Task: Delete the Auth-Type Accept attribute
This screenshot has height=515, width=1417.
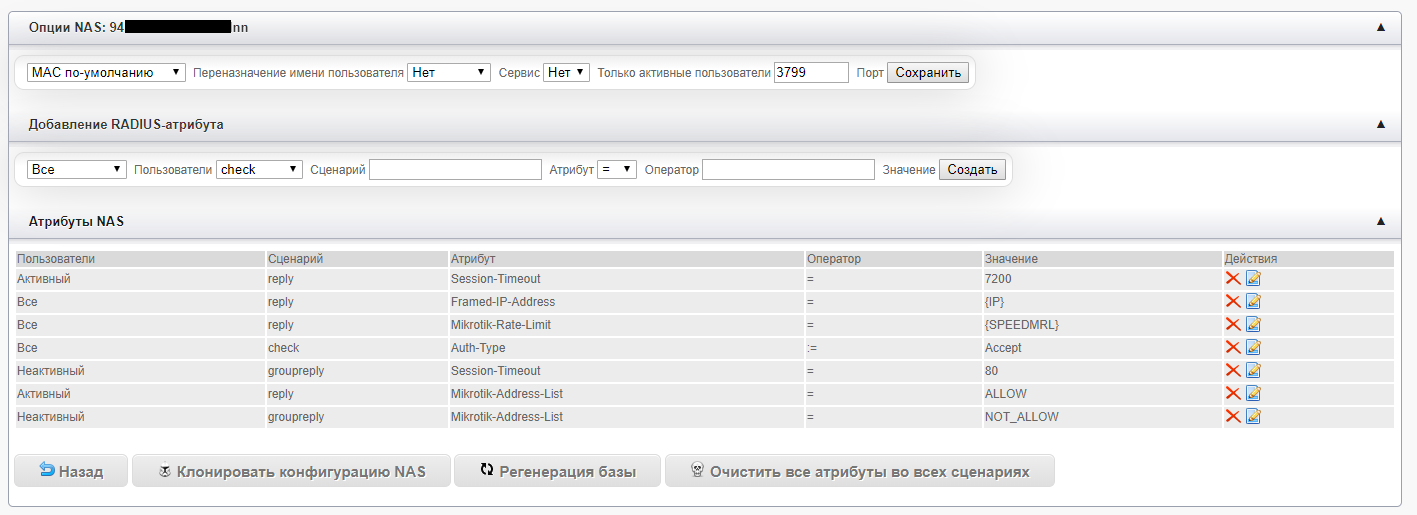Action: [x=1232, y=348]
